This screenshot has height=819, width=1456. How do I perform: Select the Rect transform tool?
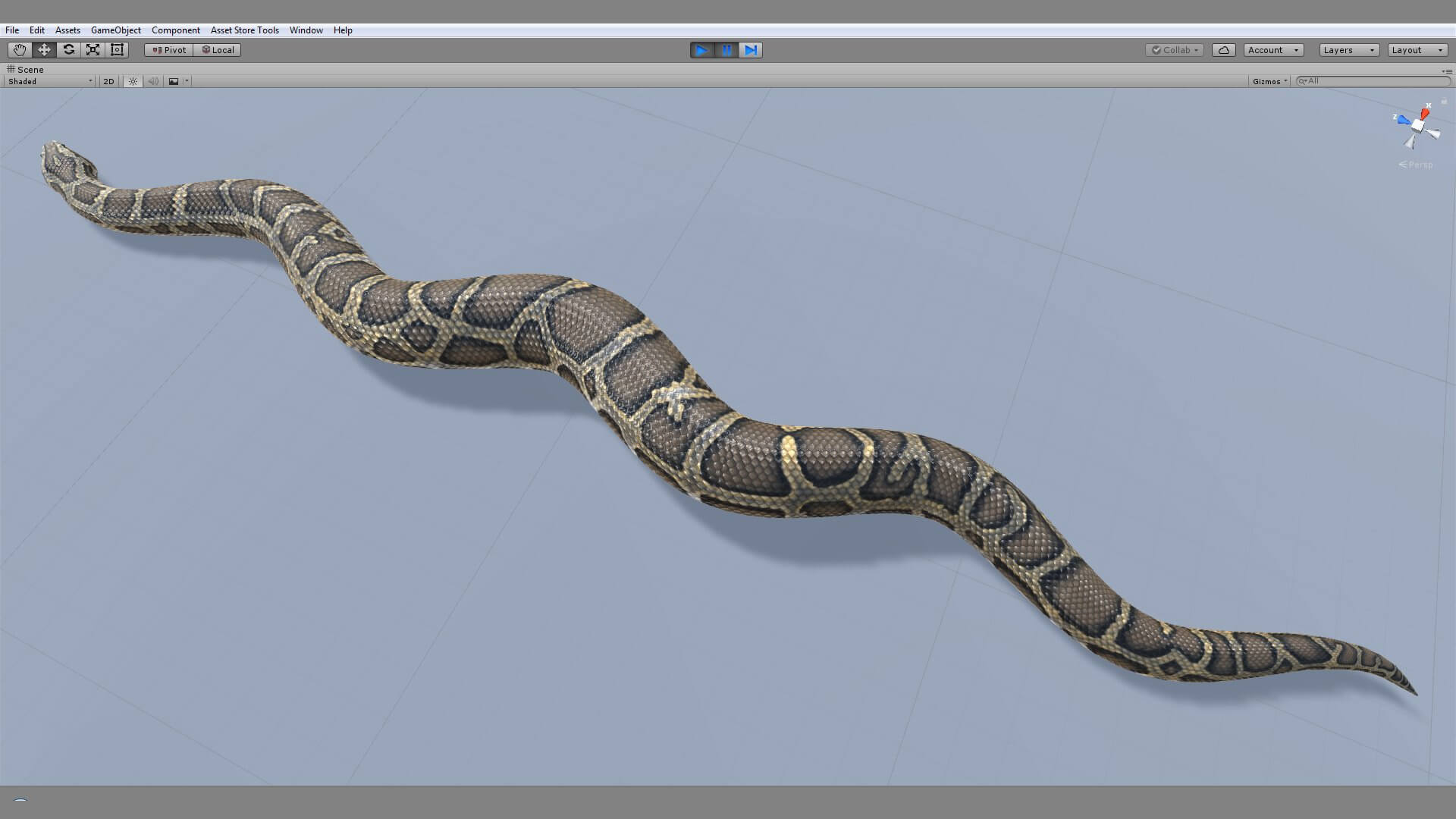(117, 50)
